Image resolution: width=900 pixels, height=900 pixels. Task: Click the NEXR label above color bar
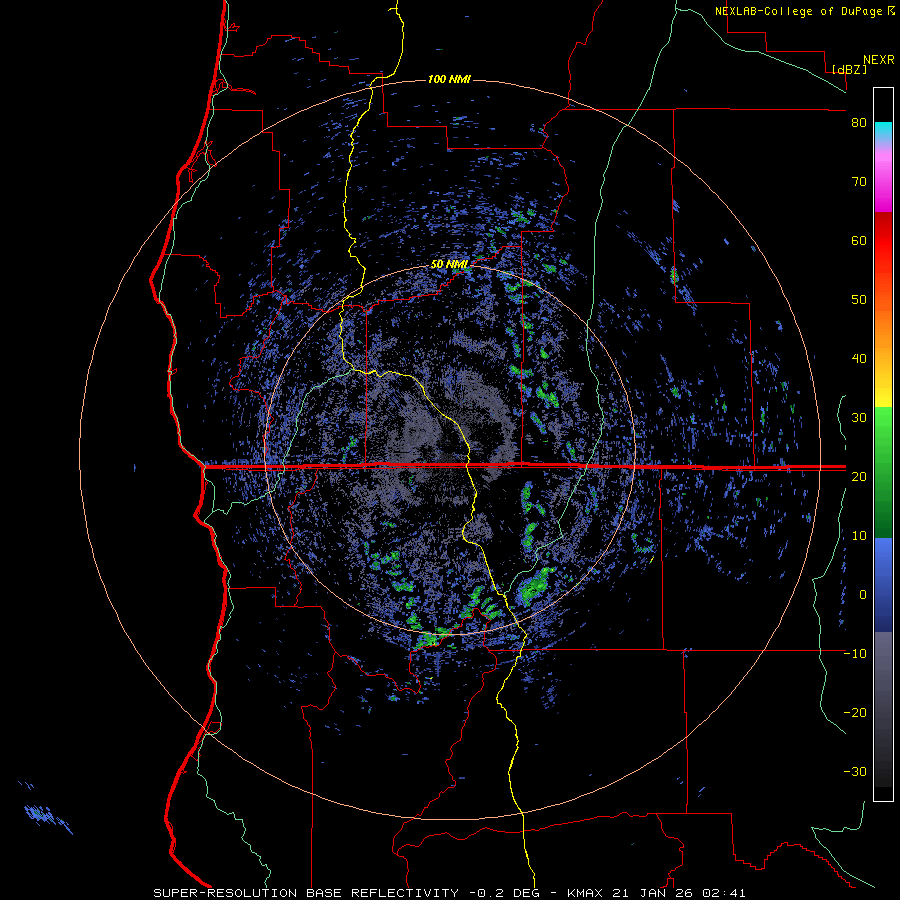878,60
